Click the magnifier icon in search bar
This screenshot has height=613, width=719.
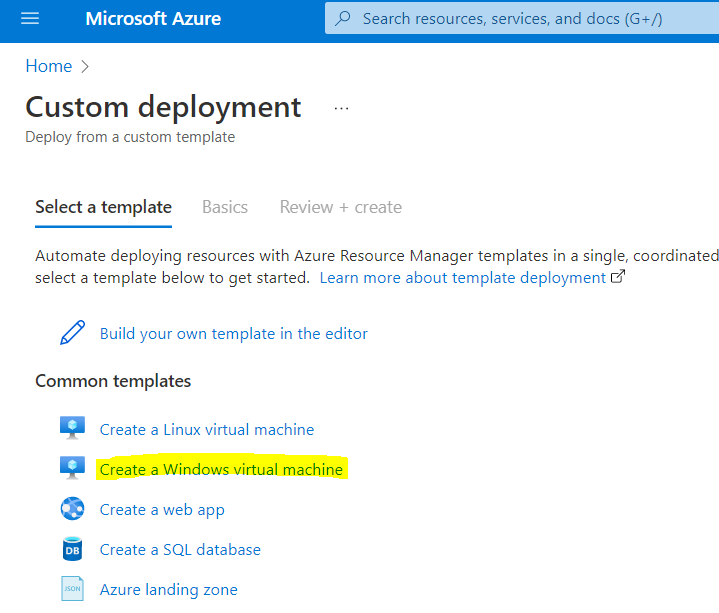[x=343, y=18]
